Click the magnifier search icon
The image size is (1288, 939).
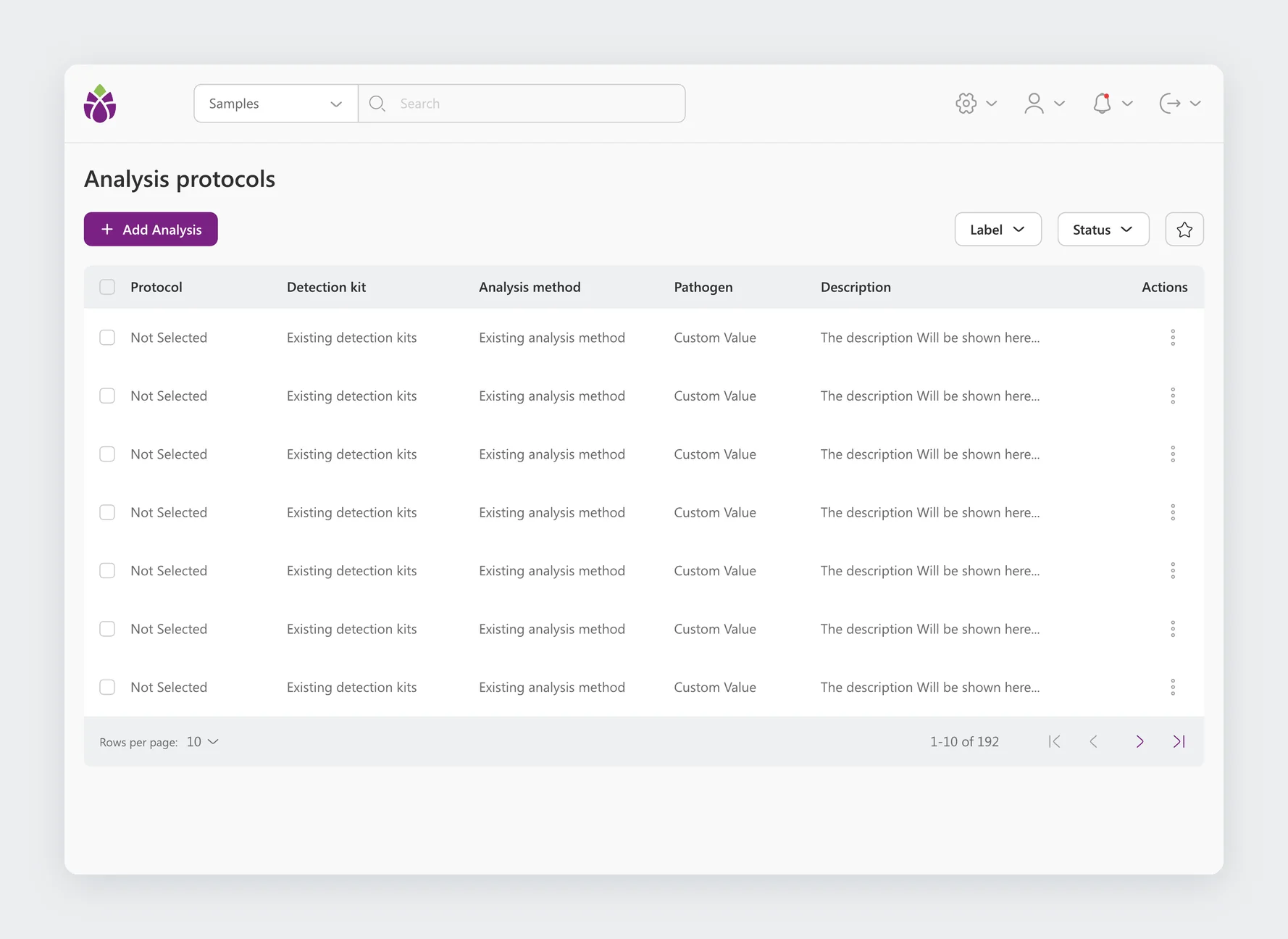point(377,104)
